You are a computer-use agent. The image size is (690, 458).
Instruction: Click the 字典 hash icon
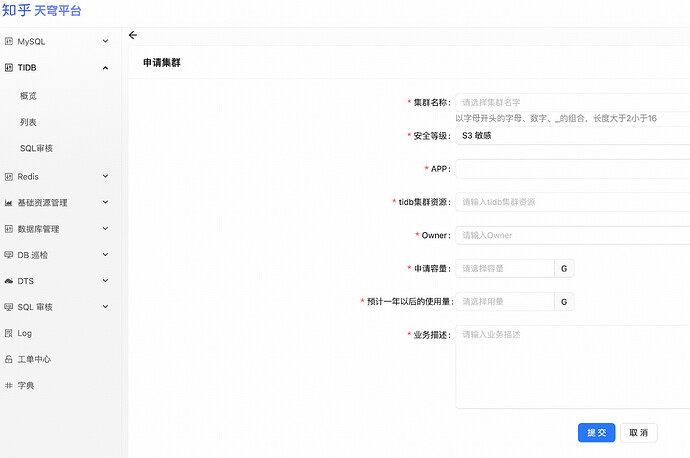point(8,385)
